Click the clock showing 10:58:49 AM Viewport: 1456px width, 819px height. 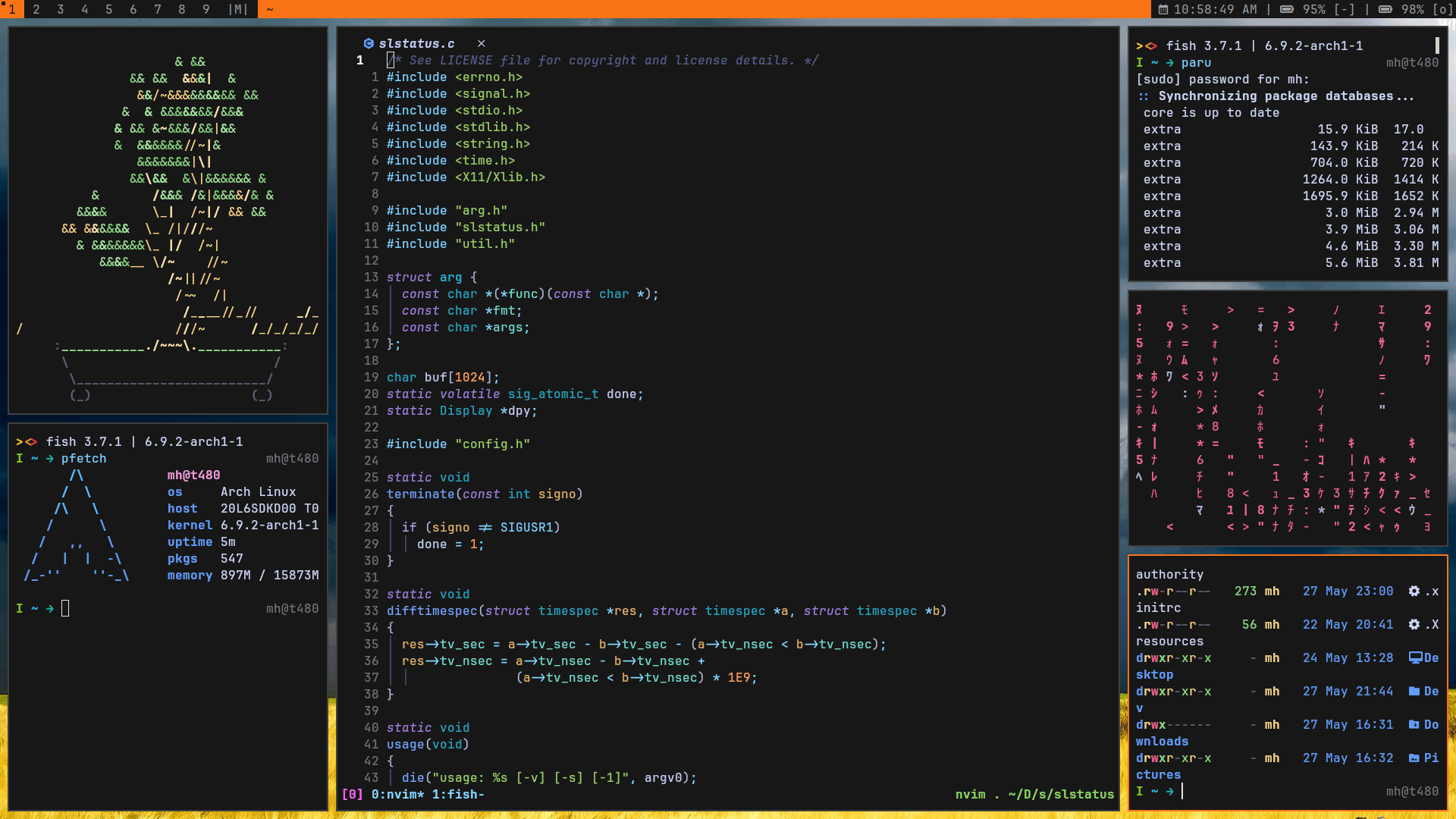tap(1215, 9)
